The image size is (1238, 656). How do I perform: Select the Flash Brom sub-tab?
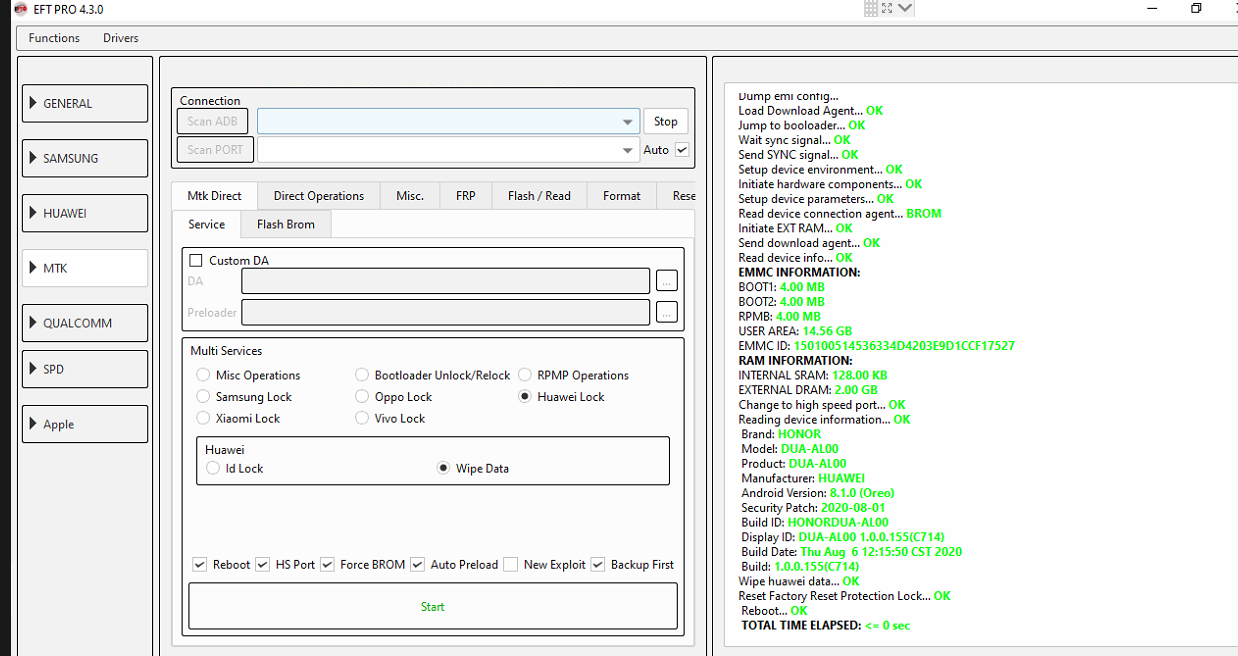(x=286, y=224)
